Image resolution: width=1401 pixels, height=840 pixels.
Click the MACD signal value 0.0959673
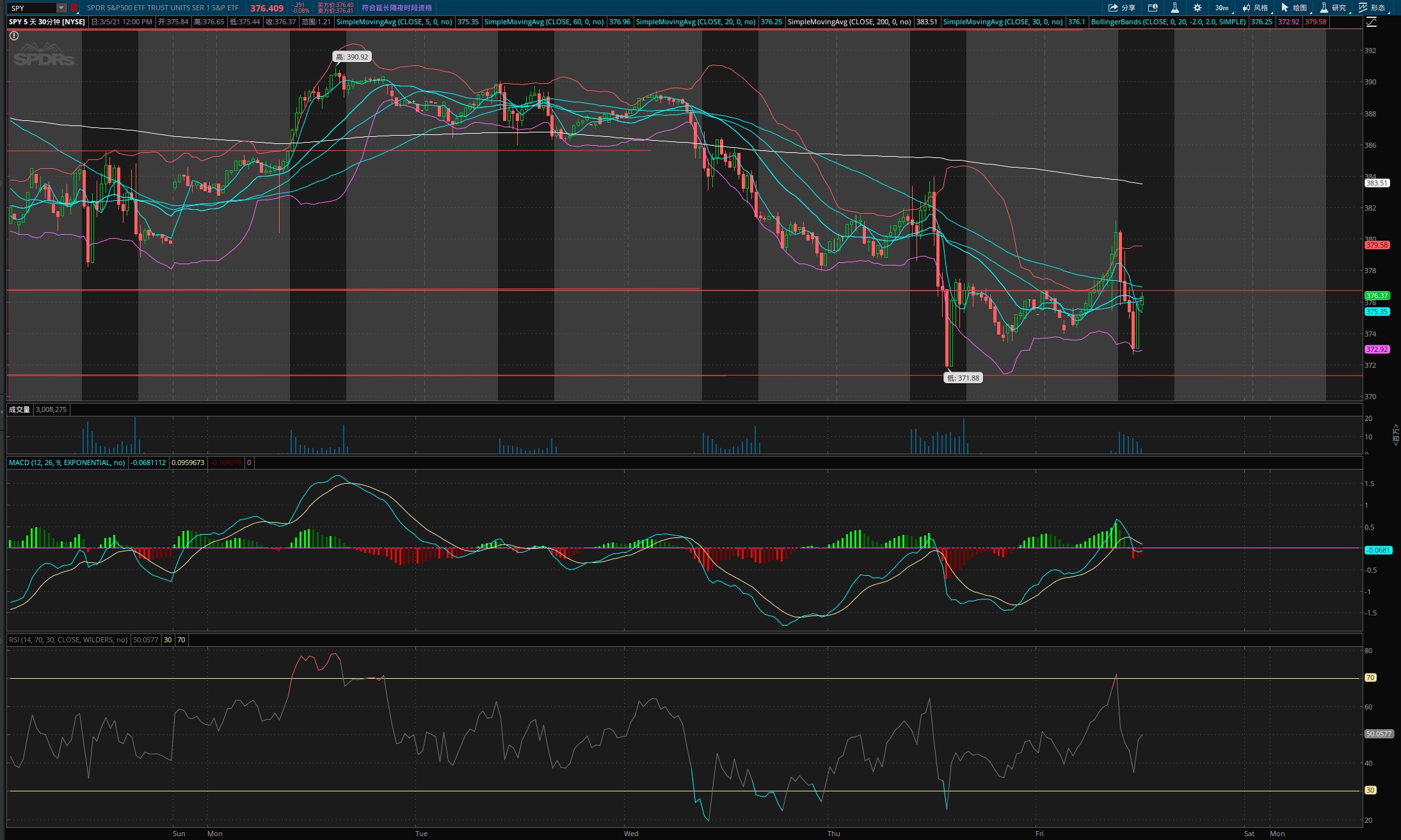pyautogui.click(x=188, y=463)
